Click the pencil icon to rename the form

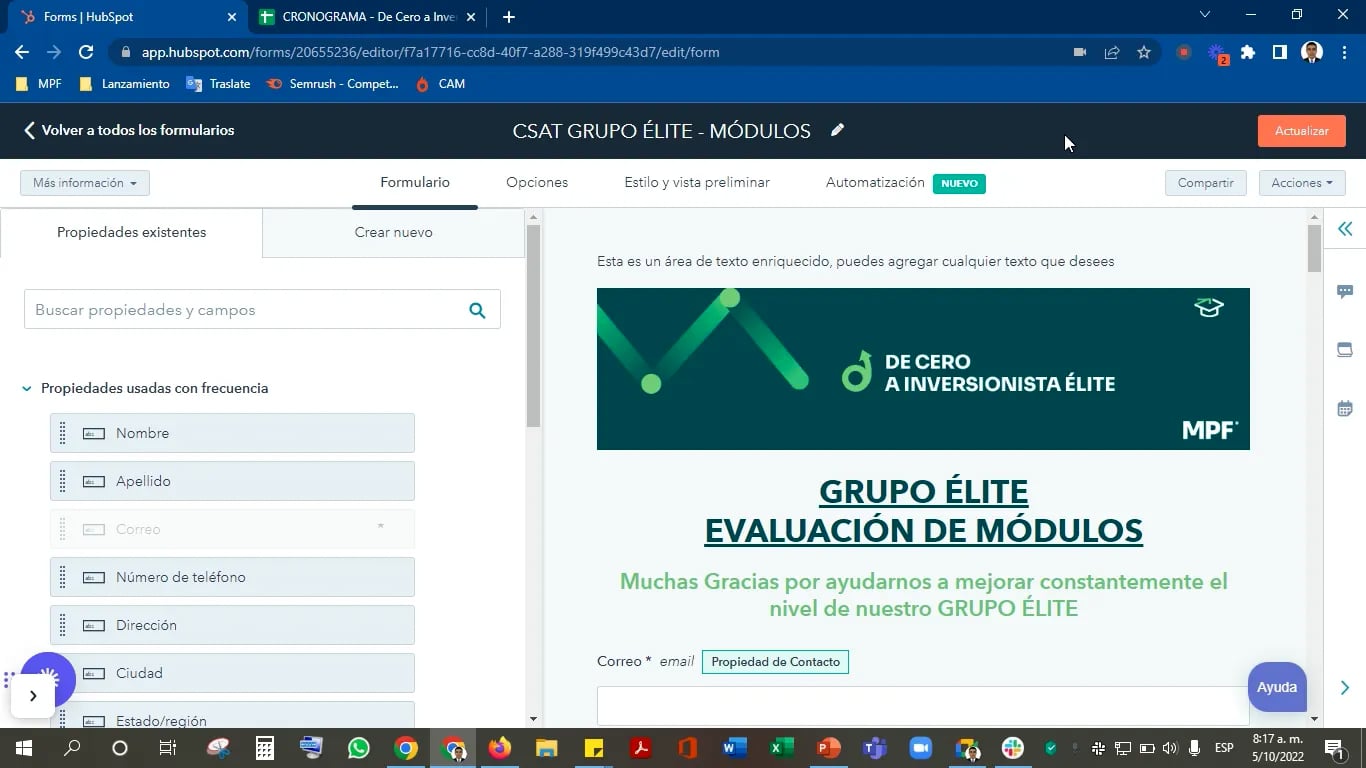coord(838,130)
